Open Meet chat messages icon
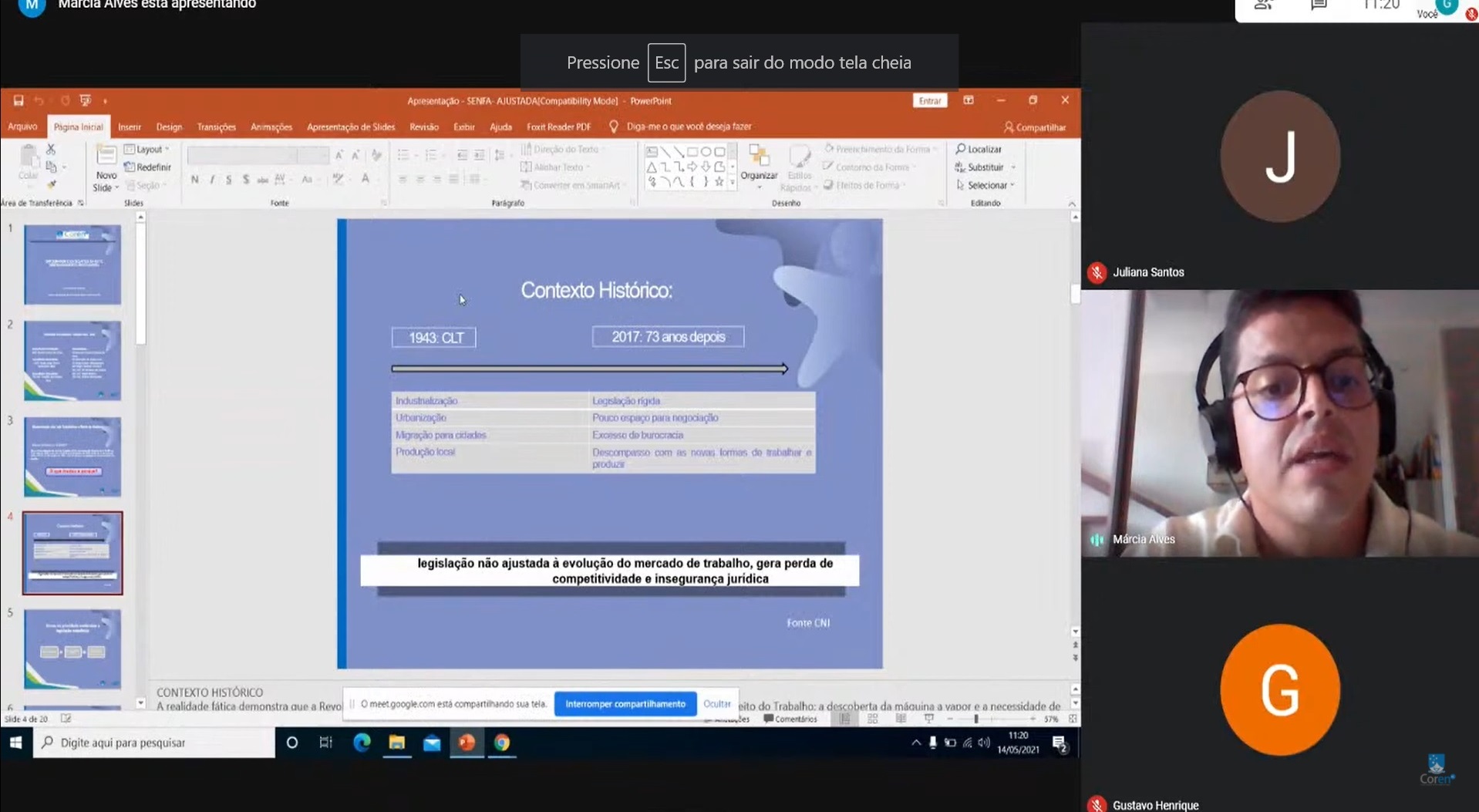This screenshot has width=1479, height=812. (x=1319, y=5)
